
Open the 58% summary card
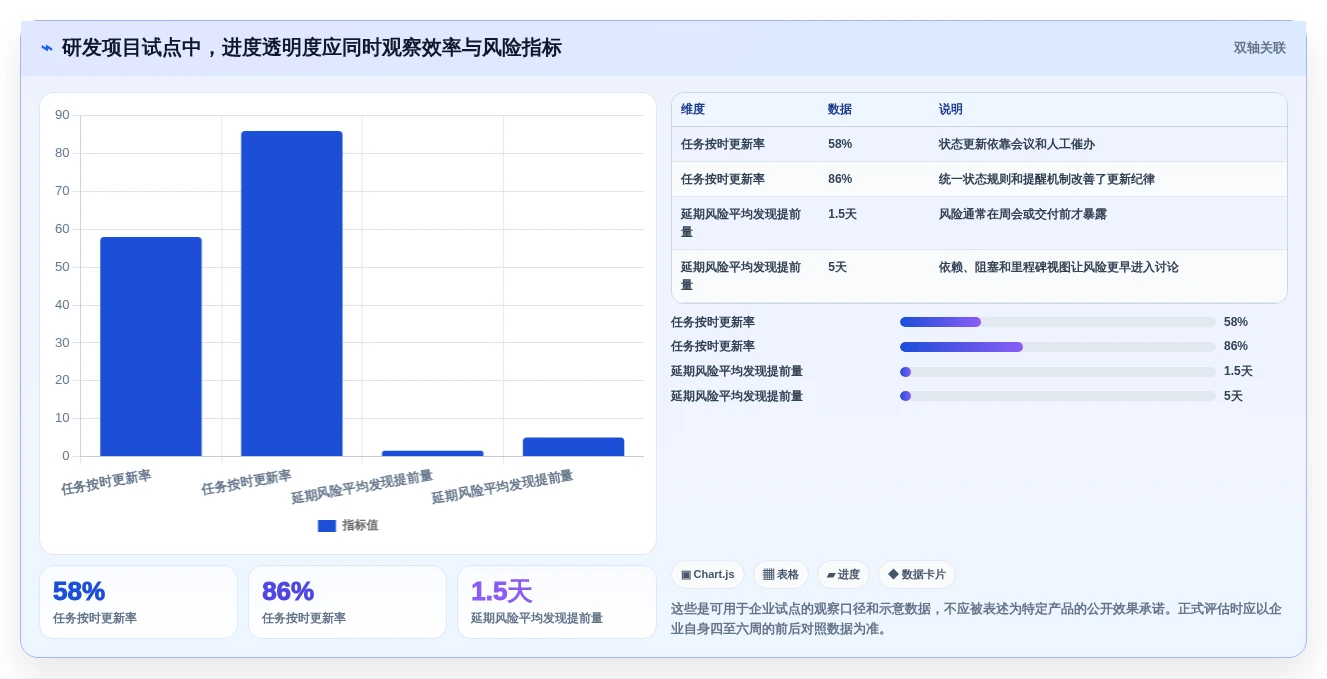(138, 602)
